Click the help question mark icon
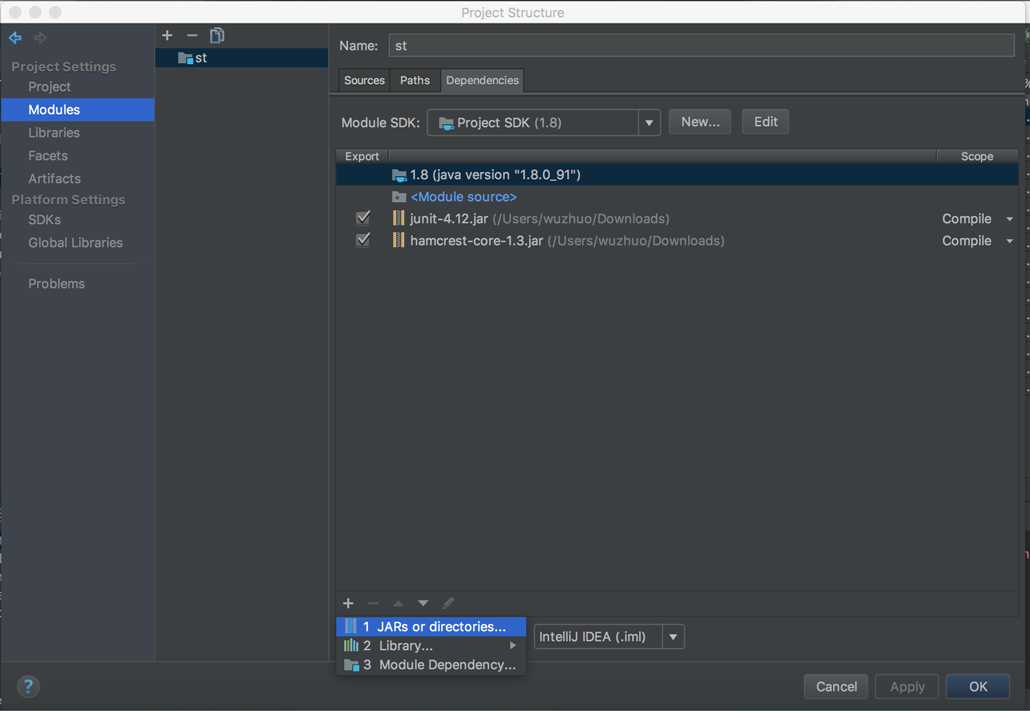Image resolution: width=1030 pixels, height=711 pixels. click(28, 687)
